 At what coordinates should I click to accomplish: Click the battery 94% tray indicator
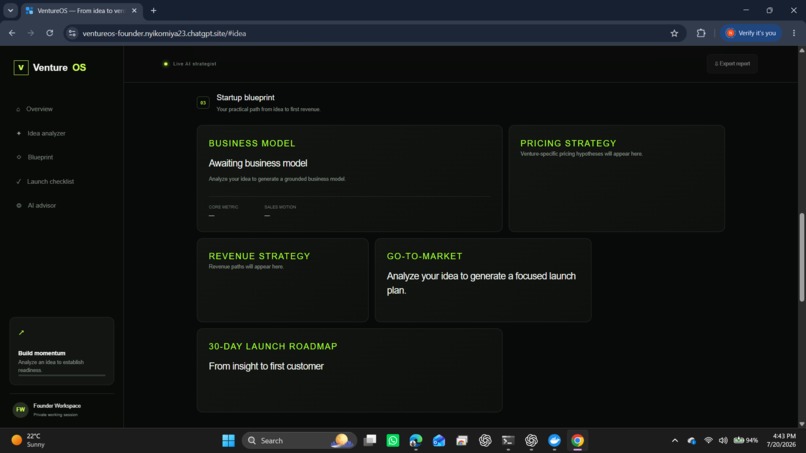746,441
